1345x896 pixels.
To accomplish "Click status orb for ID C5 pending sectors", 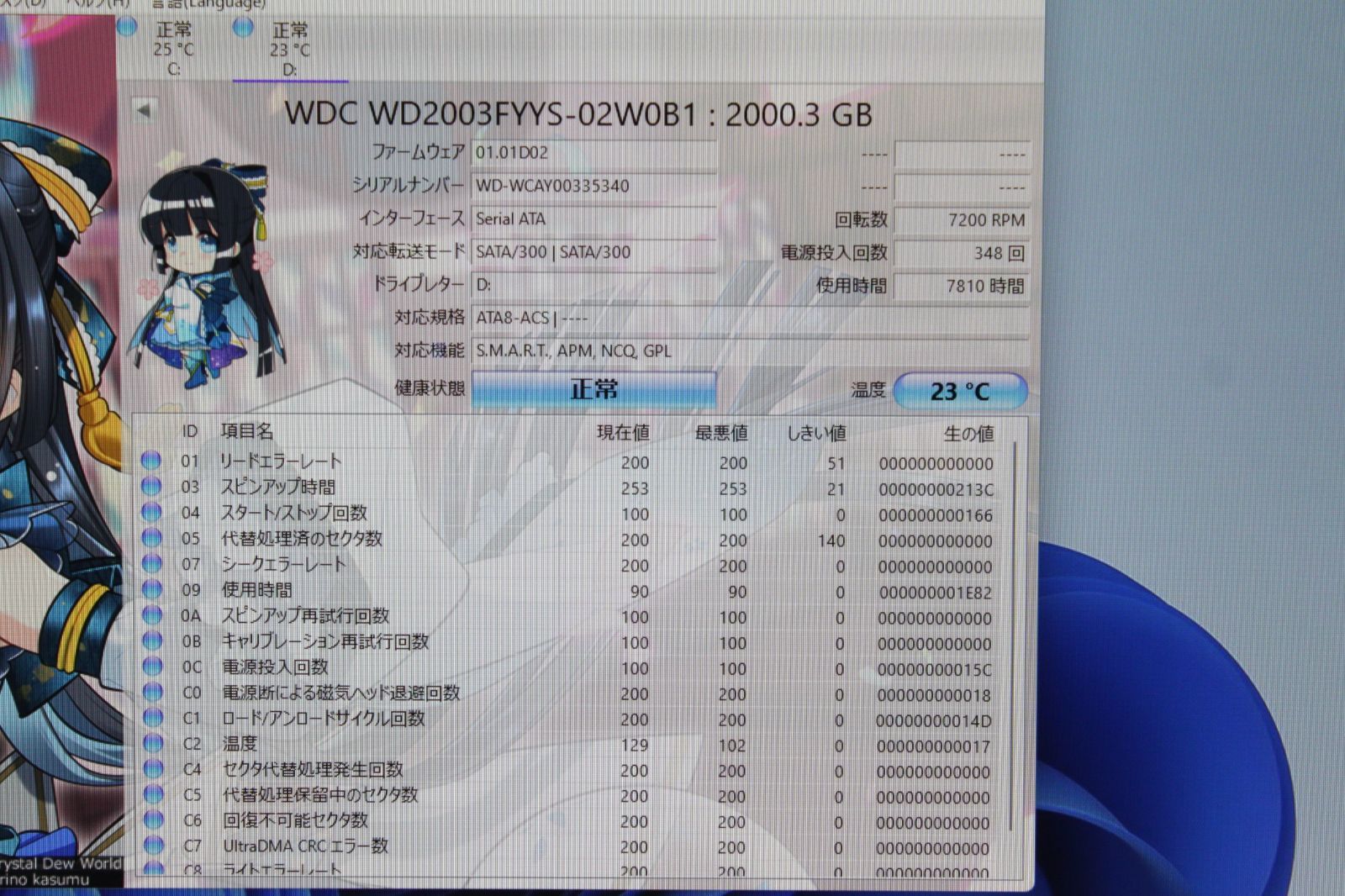I will 153,794.
